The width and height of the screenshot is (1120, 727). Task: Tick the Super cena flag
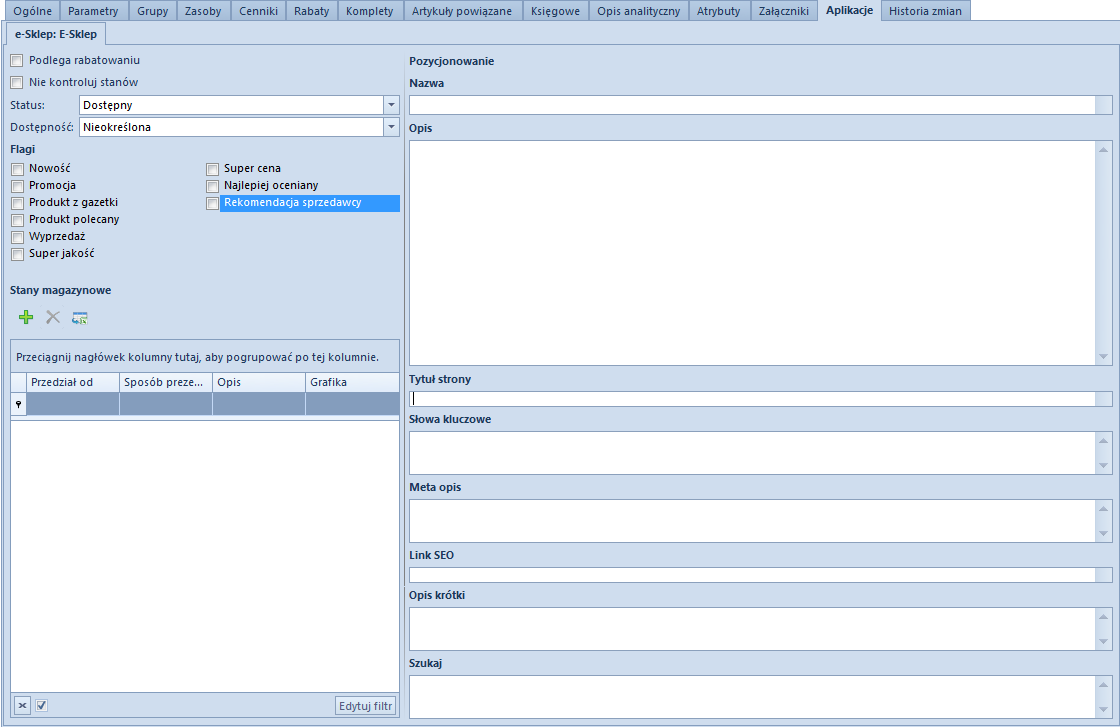pyautogui.click(x=212, y=169)
